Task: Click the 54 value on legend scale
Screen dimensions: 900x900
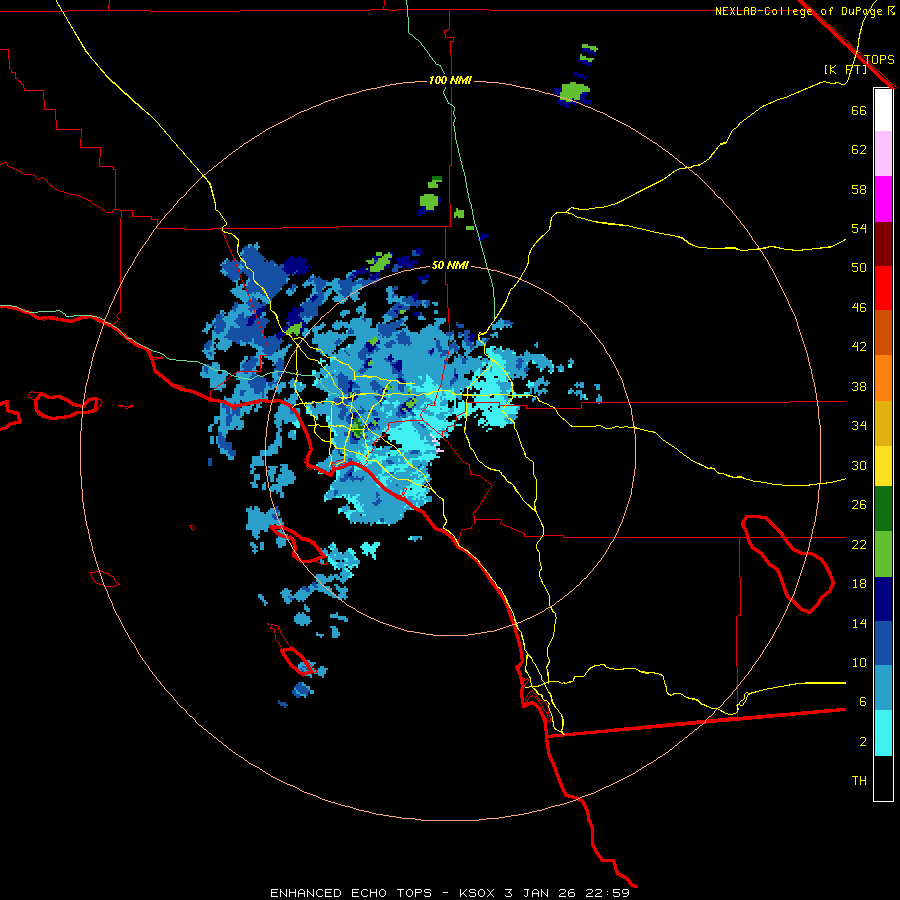Action: coord(859,228)
